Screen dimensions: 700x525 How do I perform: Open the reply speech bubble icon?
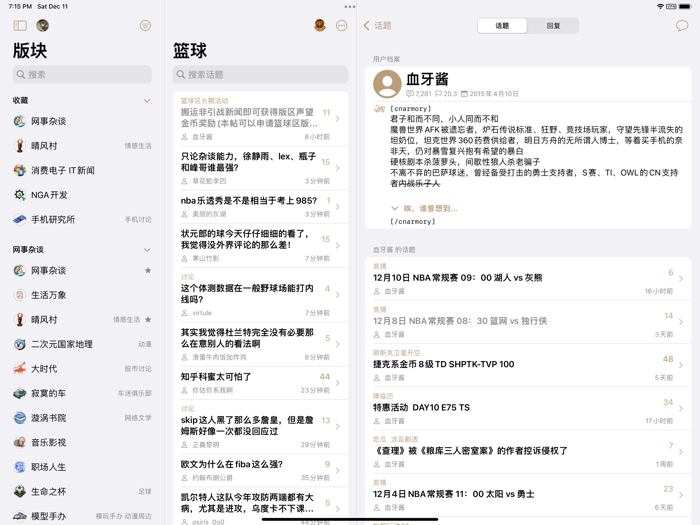coord(682,25)
